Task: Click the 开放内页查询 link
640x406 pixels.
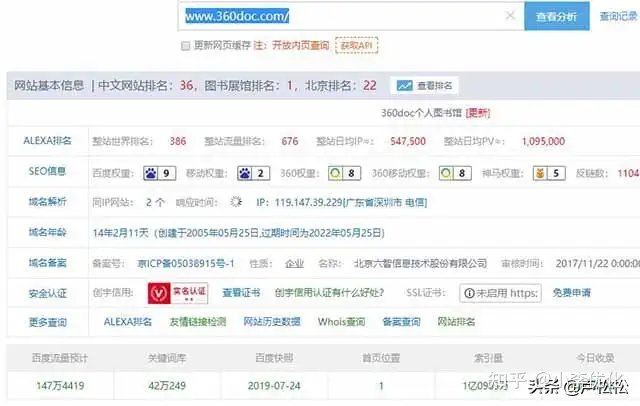Action: pyautogui.click(x=300, y=45)
